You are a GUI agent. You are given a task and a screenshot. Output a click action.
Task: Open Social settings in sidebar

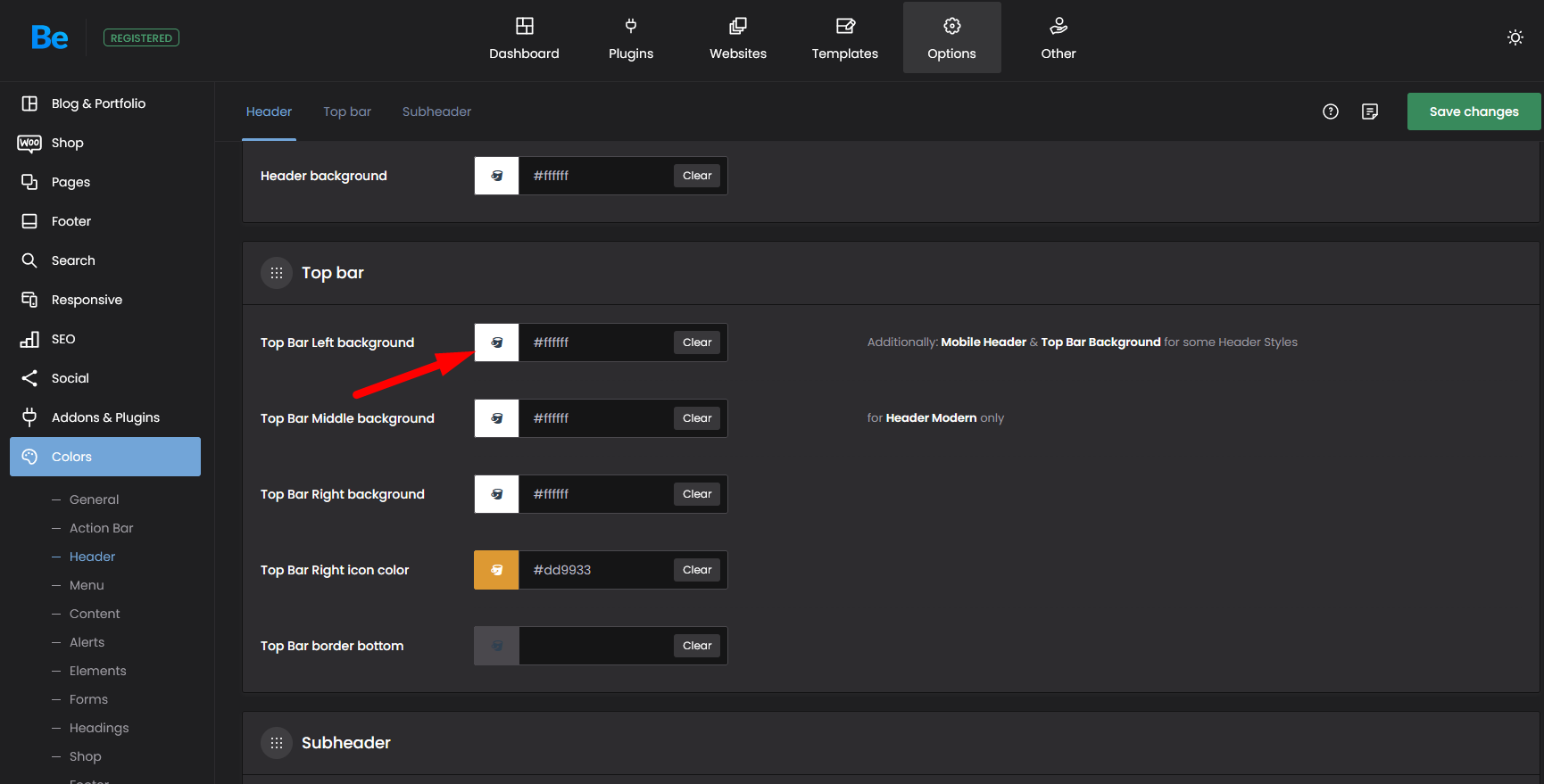point(105,378)
